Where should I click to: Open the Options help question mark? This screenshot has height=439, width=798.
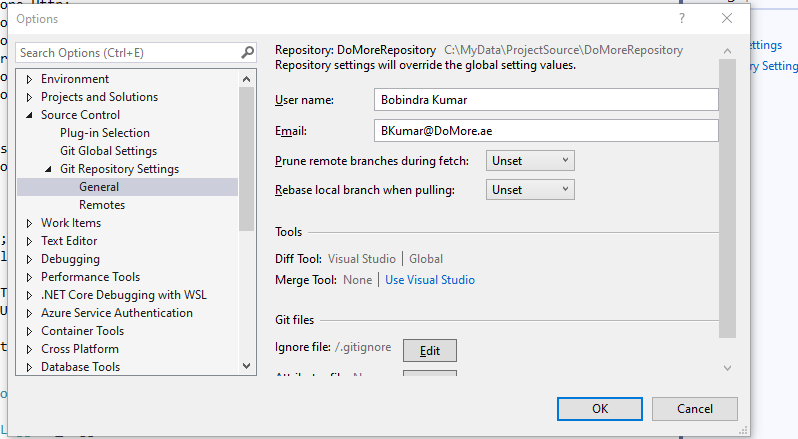(x=682, y=19)
